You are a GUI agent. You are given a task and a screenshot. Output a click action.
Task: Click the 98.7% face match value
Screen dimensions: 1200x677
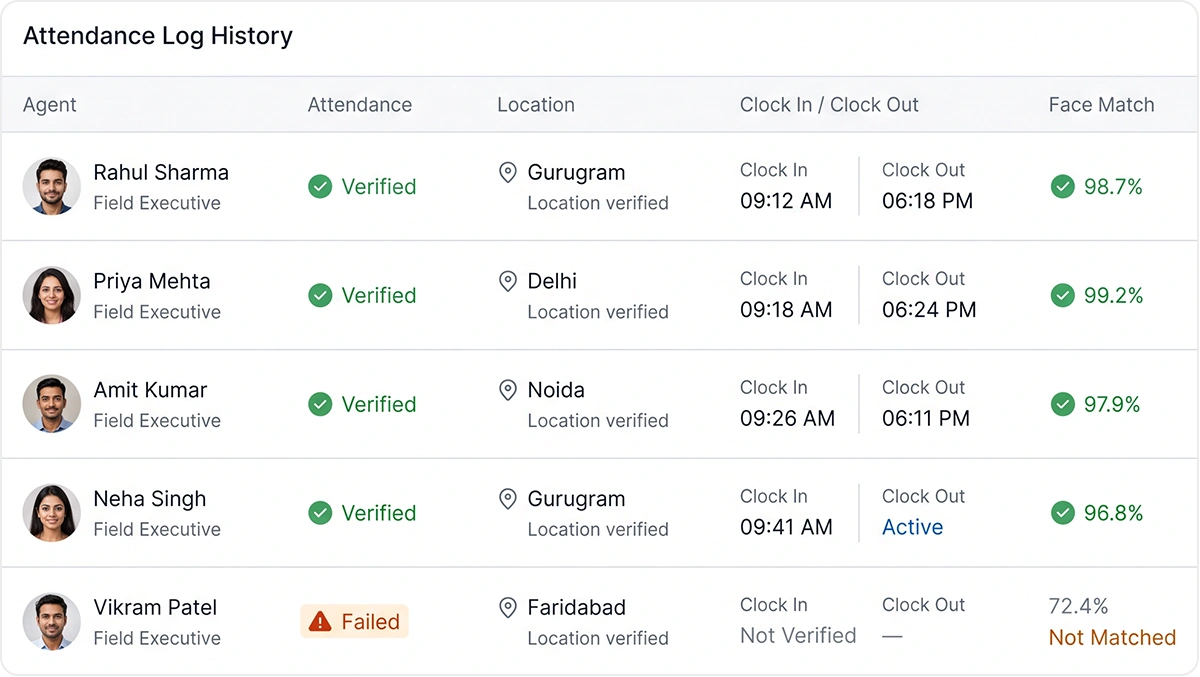[1113, 186]
